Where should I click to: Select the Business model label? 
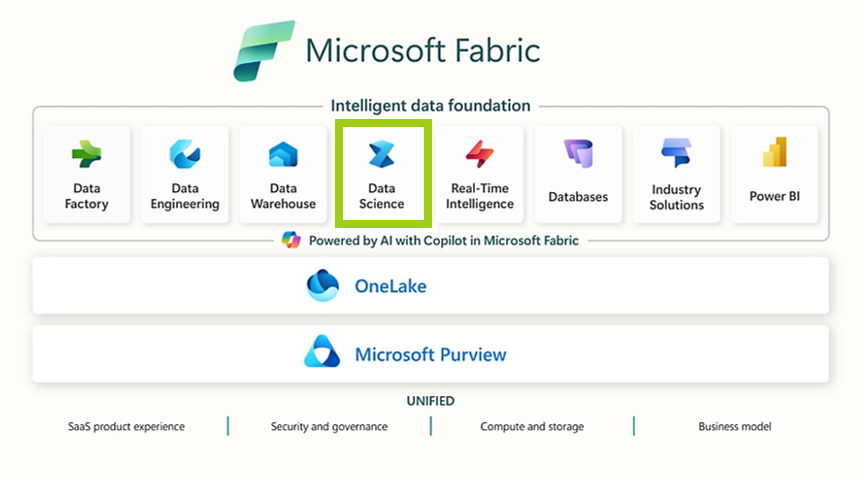coord(734,427)
